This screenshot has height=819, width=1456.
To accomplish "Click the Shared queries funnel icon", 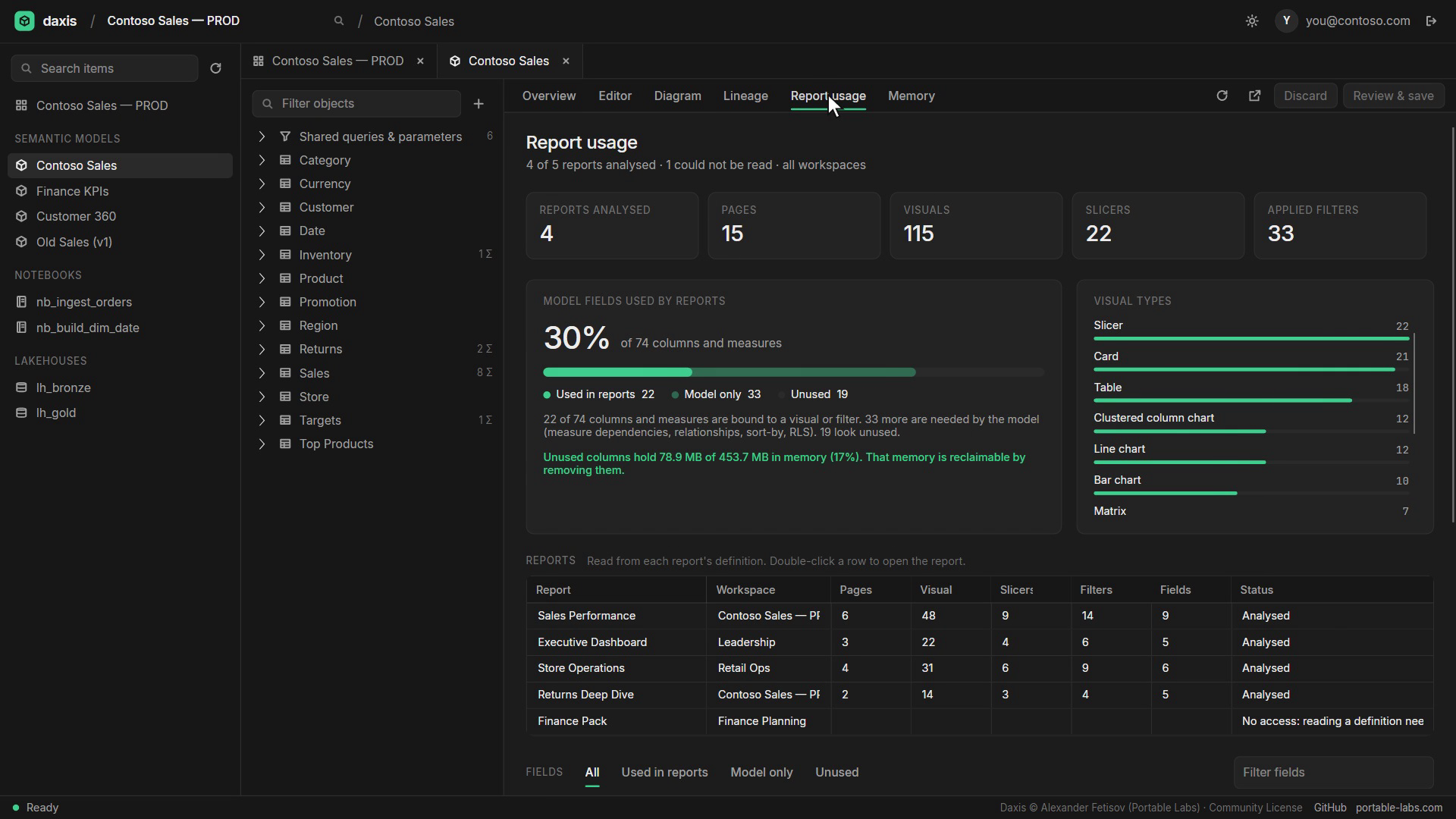I will click(285, 136).
